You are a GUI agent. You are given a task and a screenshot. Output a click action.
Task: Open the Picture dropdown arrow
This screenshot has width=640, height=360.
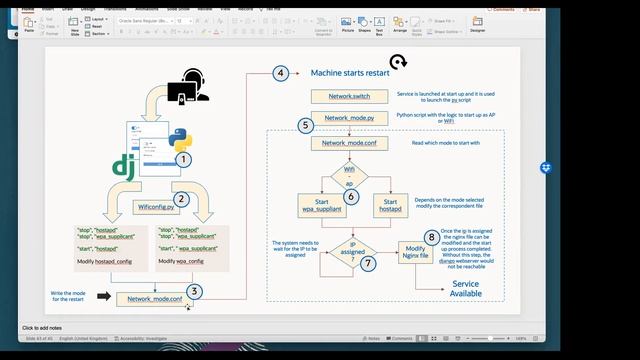(x=354, y=22)
